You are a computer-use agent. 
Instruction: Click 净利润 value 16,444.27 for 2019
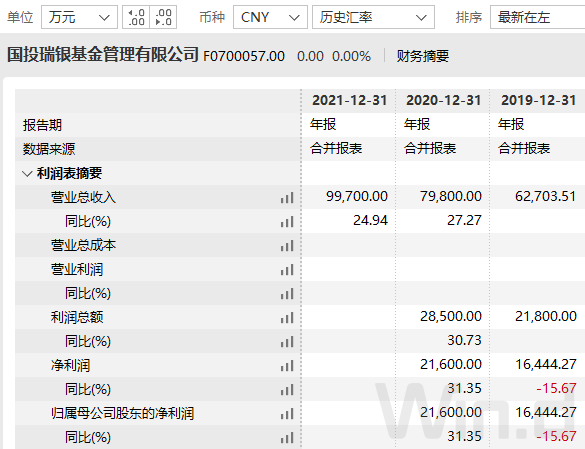click(x=546, y=364)
